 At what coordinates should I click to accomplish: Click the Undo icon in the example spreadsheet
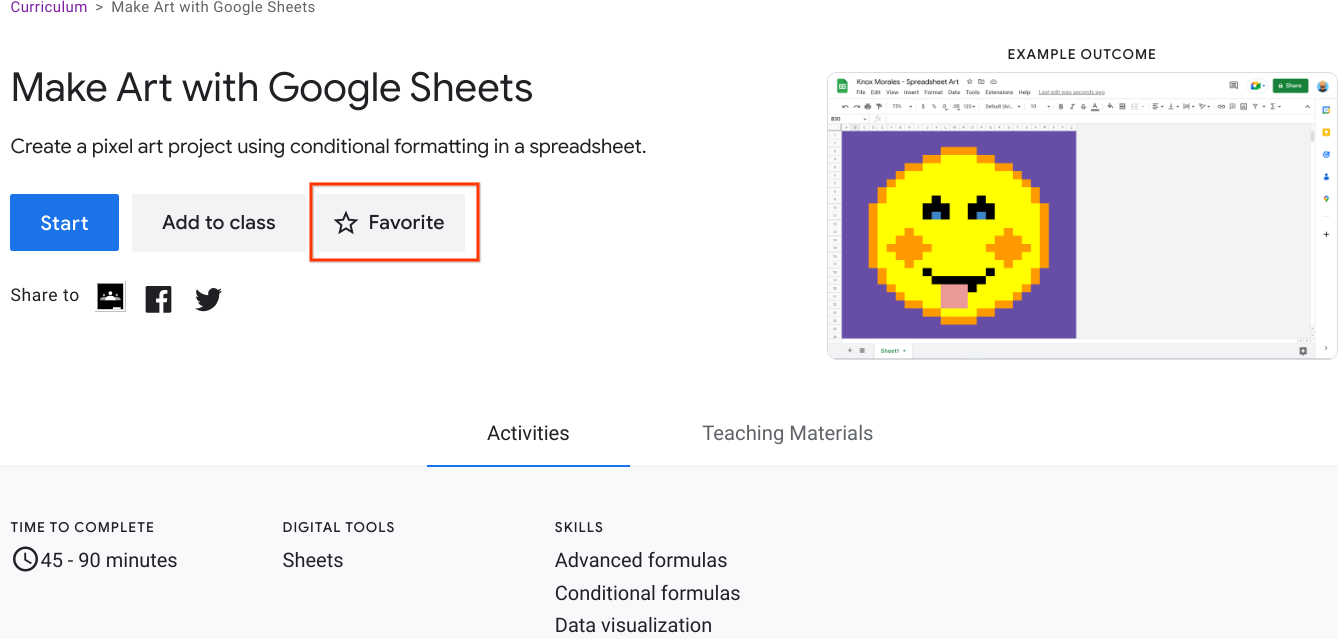coord(843,107)
